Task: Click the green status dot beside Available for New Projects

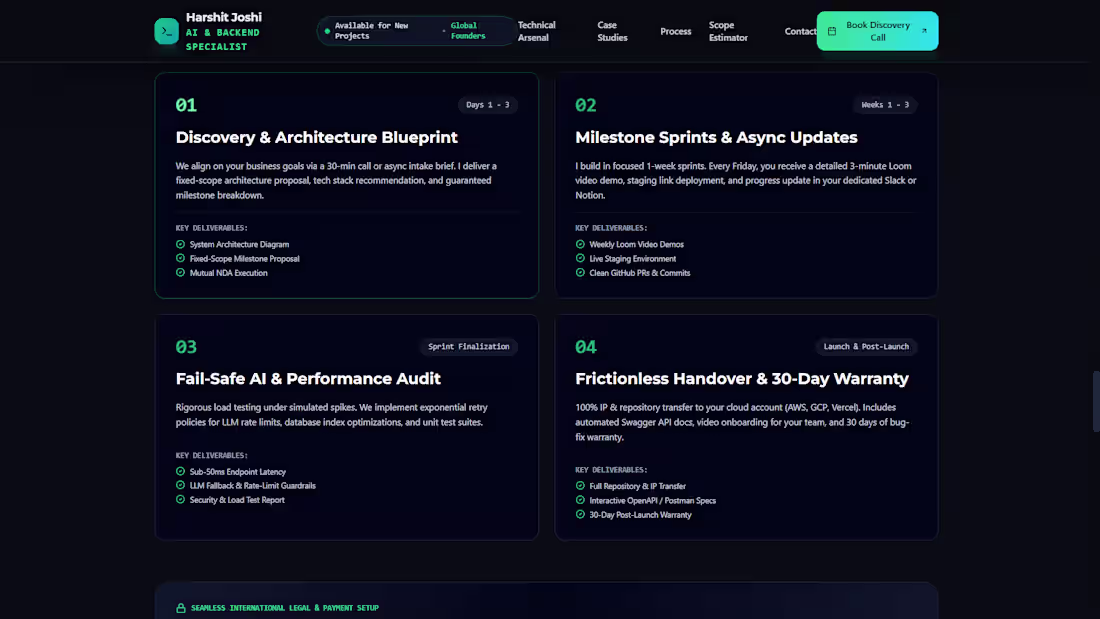Action: pos(327,31)
